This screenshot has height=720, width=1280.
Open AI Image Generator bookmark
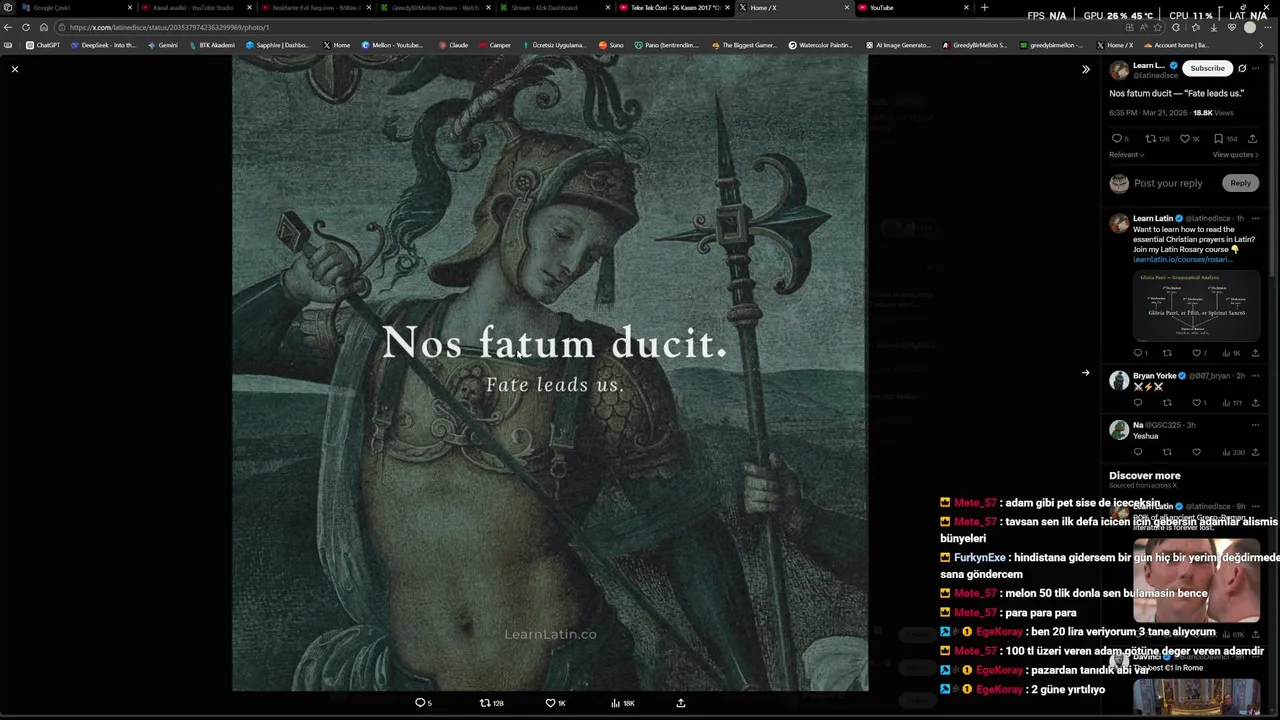(x=897, y=45)
